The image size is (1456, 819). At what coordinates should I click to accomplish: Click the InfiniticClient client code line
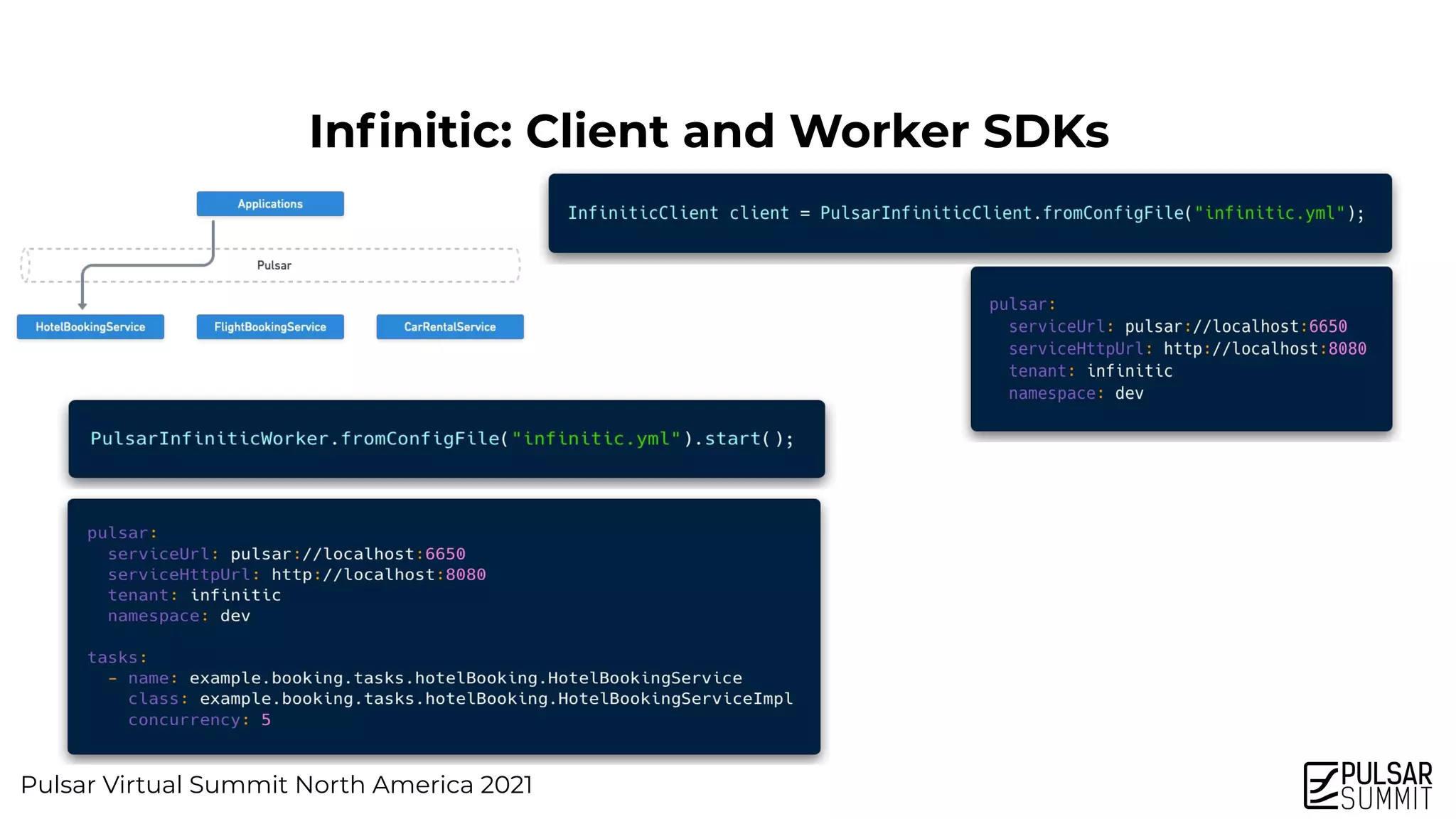(966, 213)
